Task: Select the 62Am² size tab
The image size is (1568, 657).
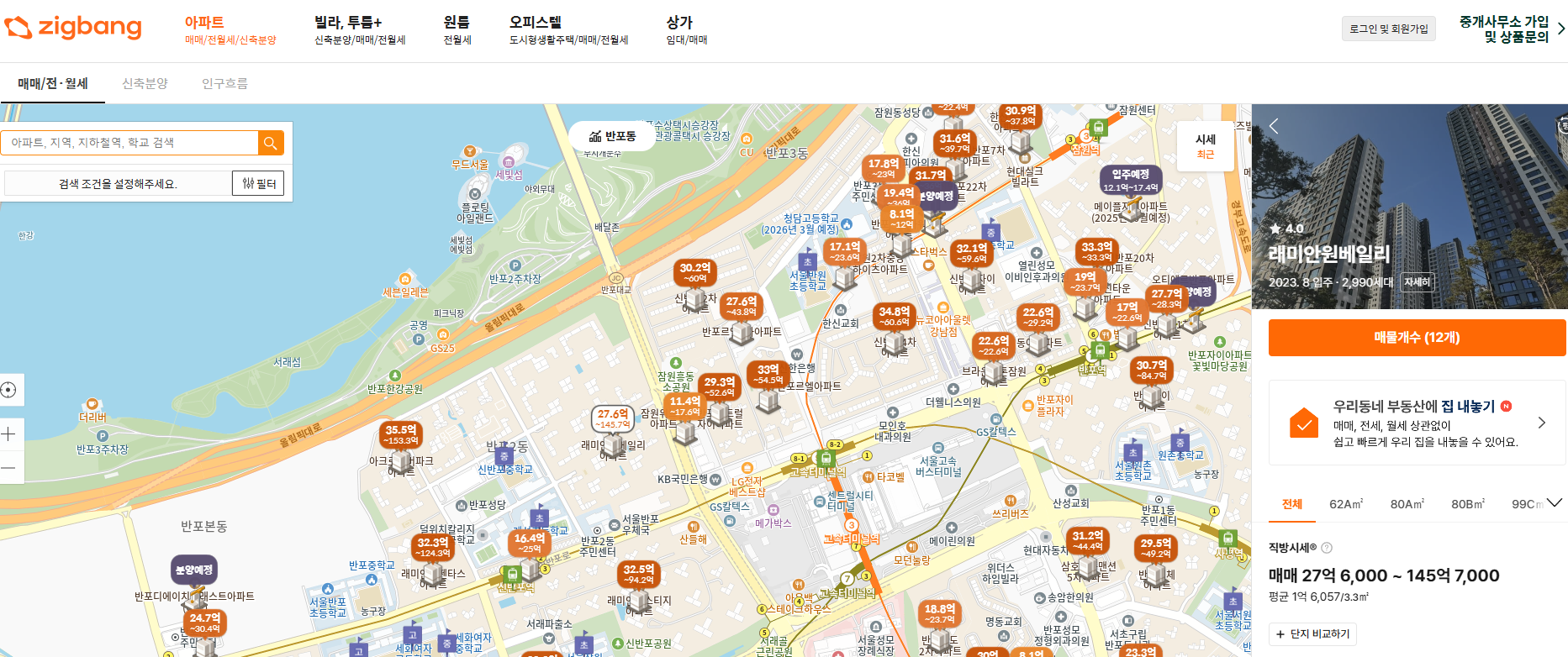Action: (x=1346, y=504)
